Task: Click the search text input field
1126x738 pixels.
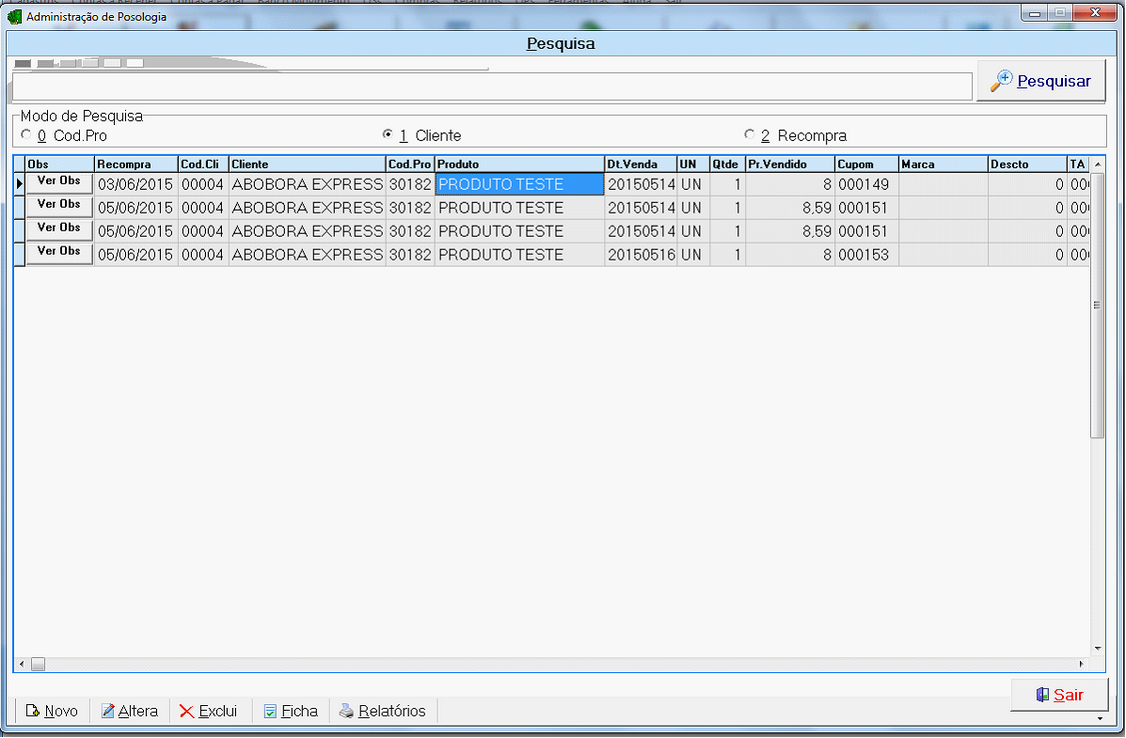Action: pos(491,87)
